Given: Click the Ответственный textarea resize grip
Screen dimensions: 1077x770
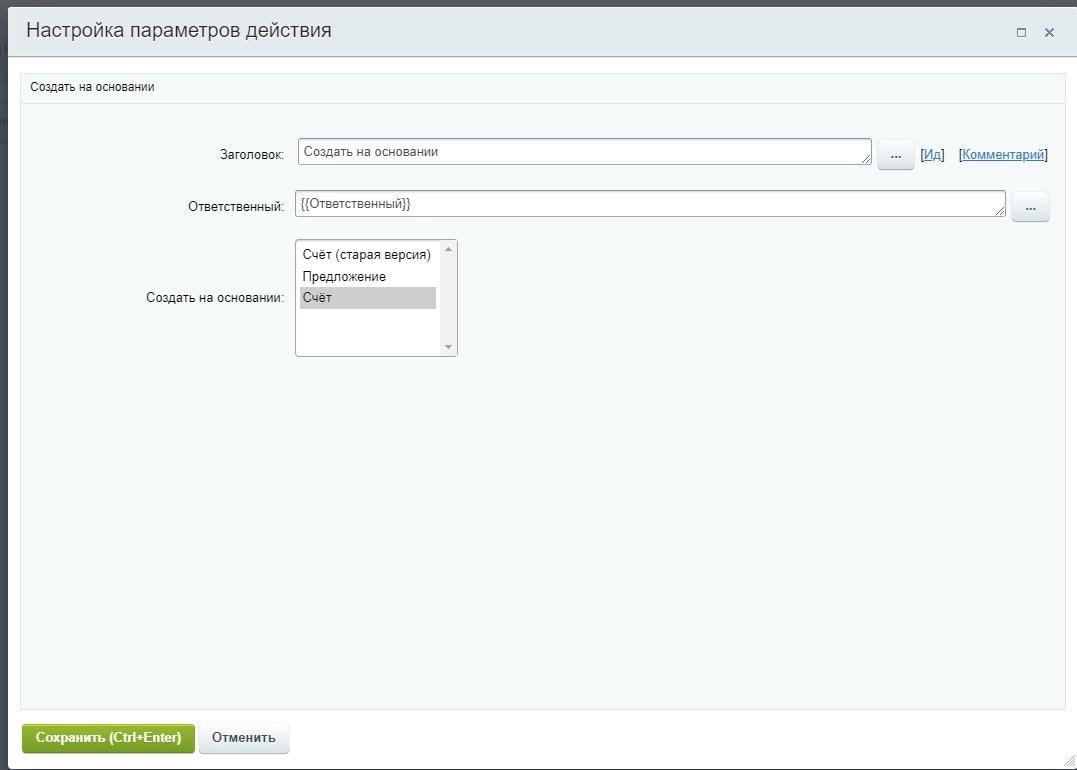Looking at the screenshot, I should click(1000, 211).
